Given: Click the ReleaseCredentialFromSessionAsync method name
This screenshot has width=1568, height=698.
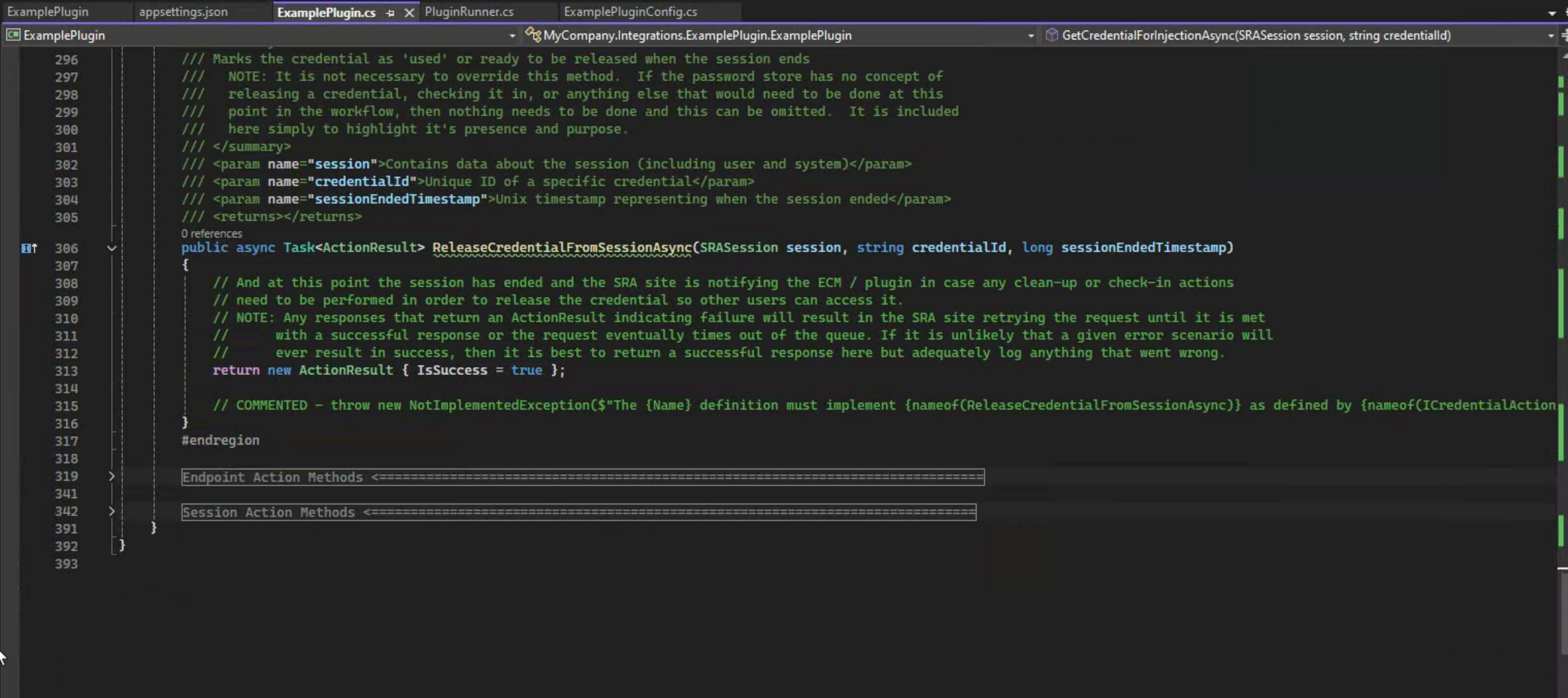Looking at the screenshot, I should click(x=562, y=247).
